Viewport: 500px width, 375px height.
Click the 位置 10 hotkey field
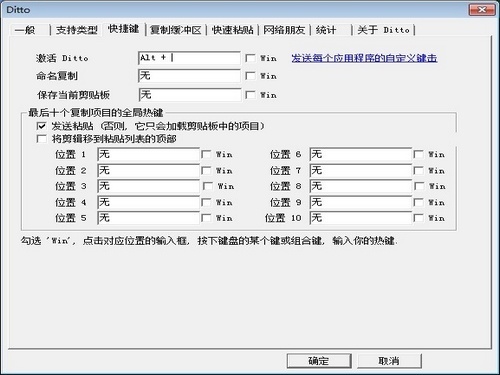pyautogui.click(x=361, y=218)
